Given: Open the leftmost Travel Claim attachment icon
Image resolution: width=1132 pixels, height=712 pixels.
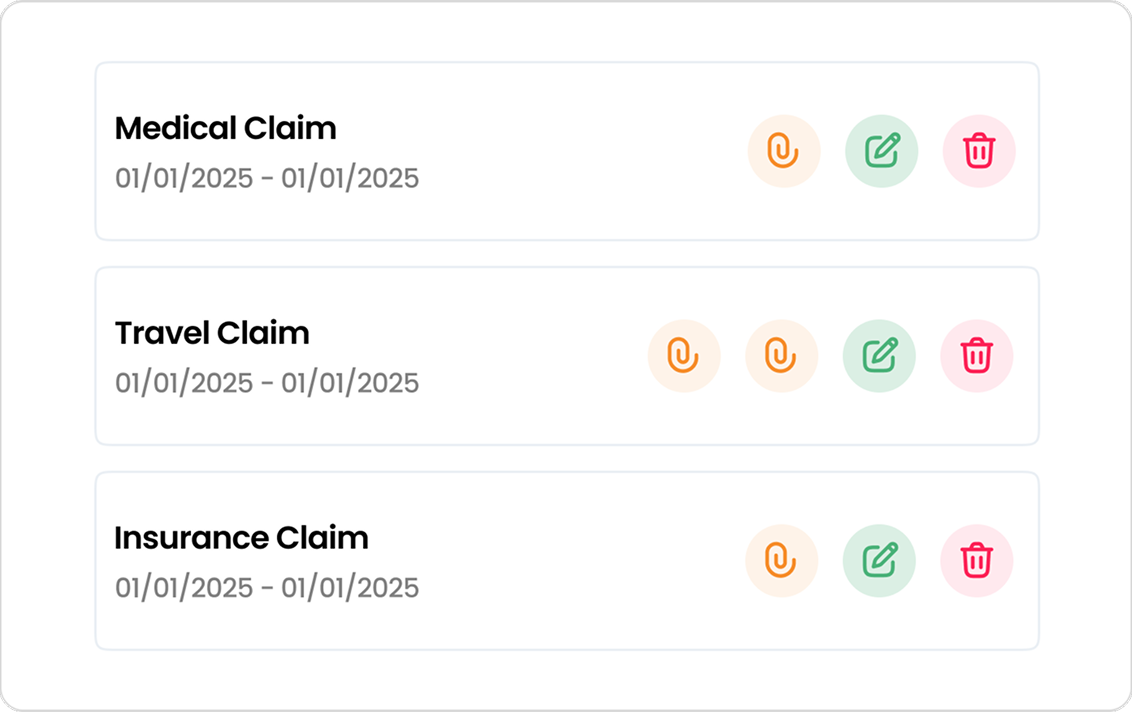Looking at the screenshot, I should [x=684, y=356].
